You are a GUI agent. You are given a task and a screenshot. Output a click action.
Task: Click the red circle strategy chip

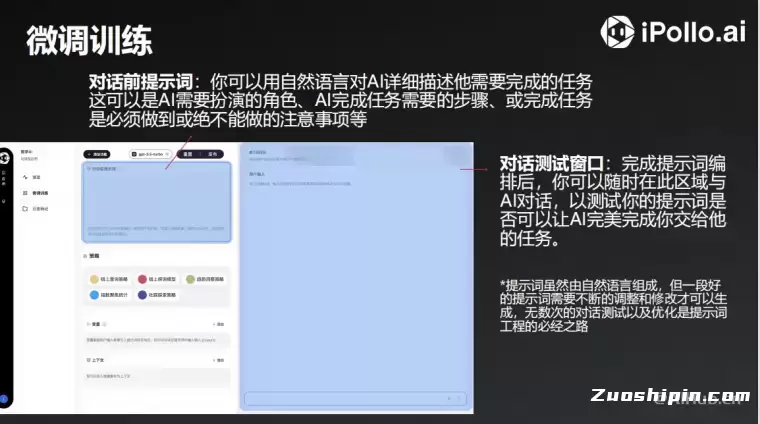(142, 279)
